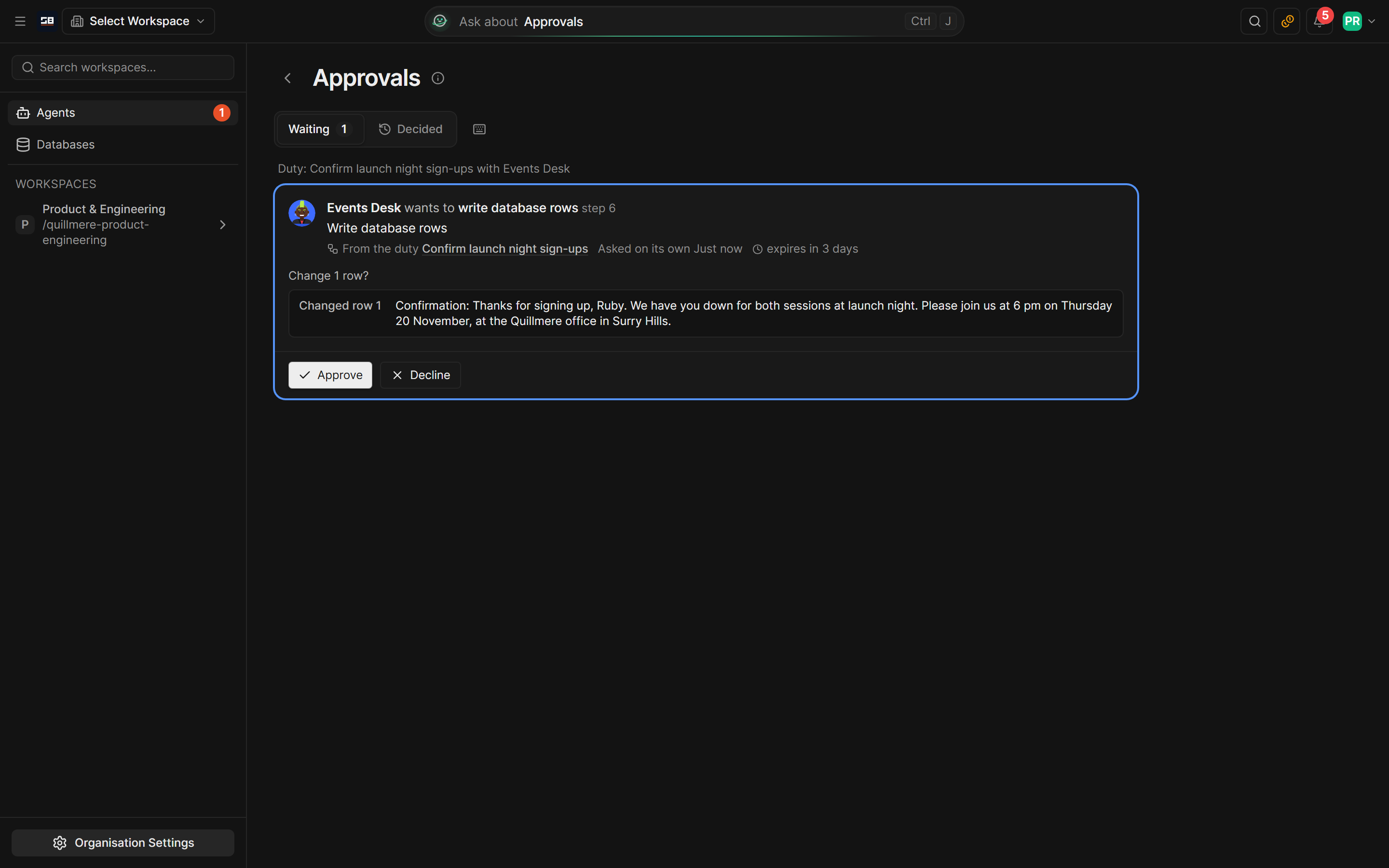The image size is (1389, 868).
Task: Open the Confirm launch night sign-ups link
Action: (x=505, y=248)
